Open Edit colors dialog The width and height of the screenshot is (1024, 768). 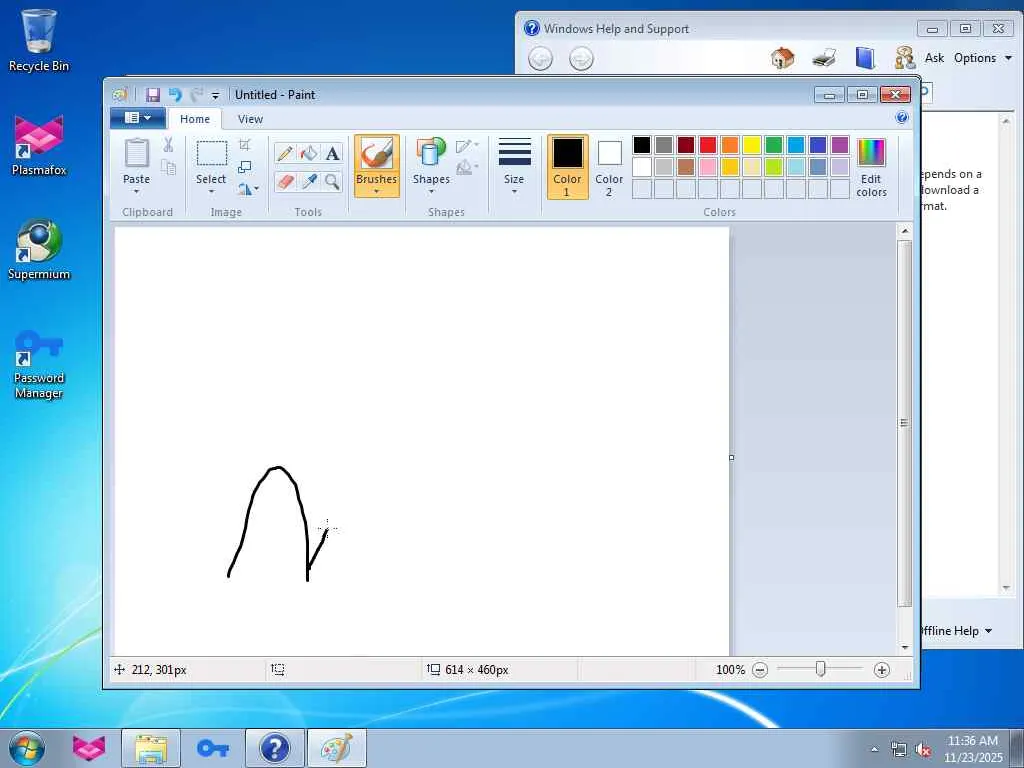click(x=871, y=167)
